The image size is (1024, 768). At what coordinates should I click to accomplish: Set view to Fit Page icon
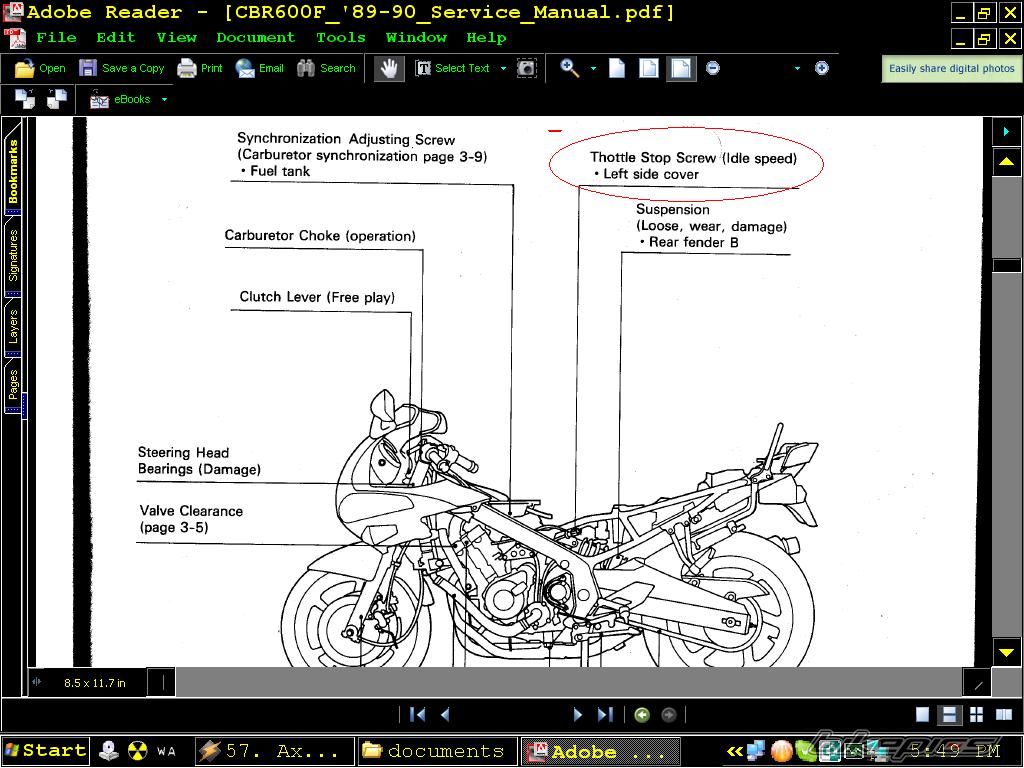(x=648, y=68)
